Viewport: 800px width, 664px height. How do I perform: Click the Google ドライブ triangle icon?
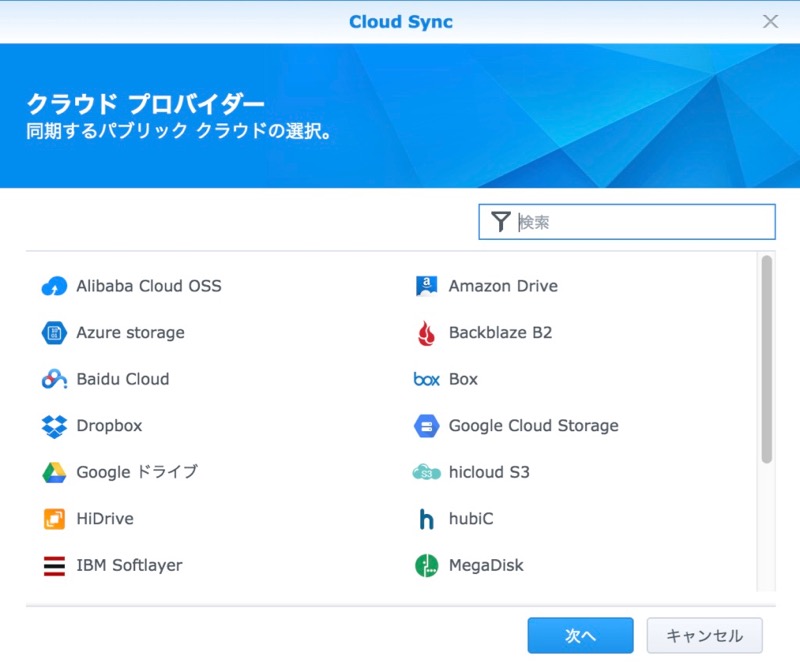click(54, 473)
